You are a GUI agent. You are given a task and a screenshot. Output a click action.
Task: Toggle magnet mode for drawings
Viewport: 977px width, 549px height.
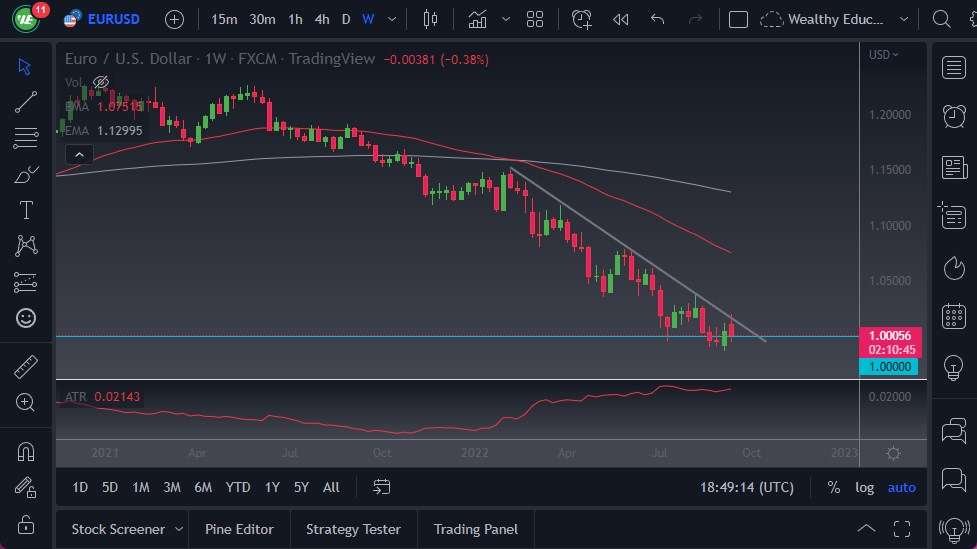26,451
